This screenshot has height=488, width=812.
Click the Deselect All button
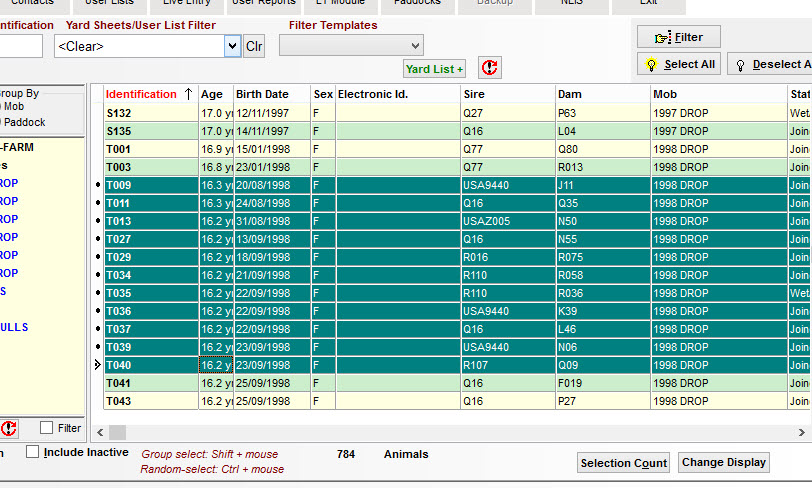point(770,64)
